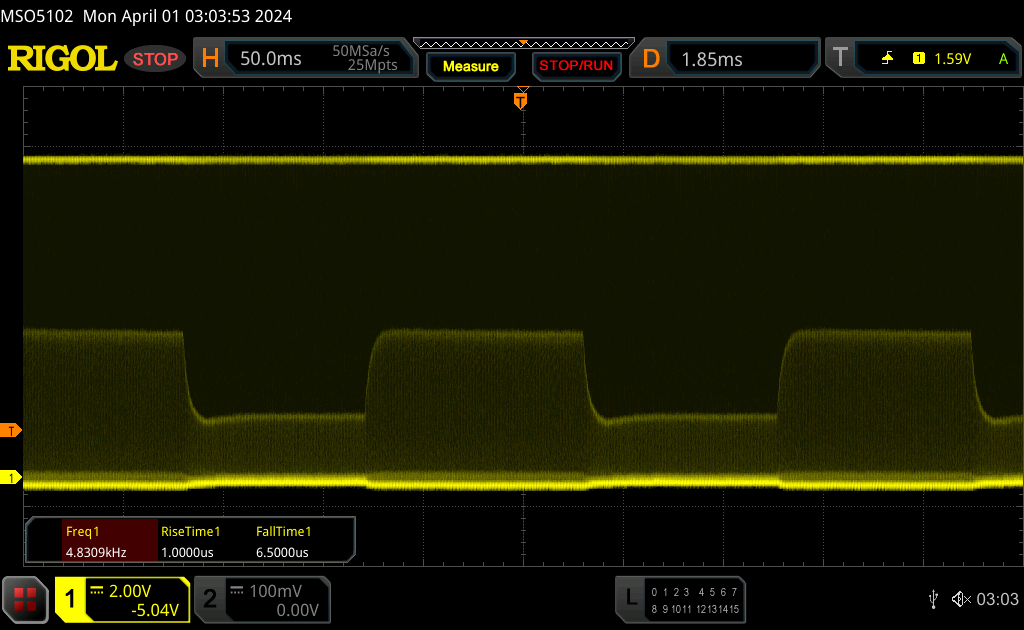Viewport: 1024px width, 630px height.
Task: Tap the RIGOL logo
Action: click(62, 59)
